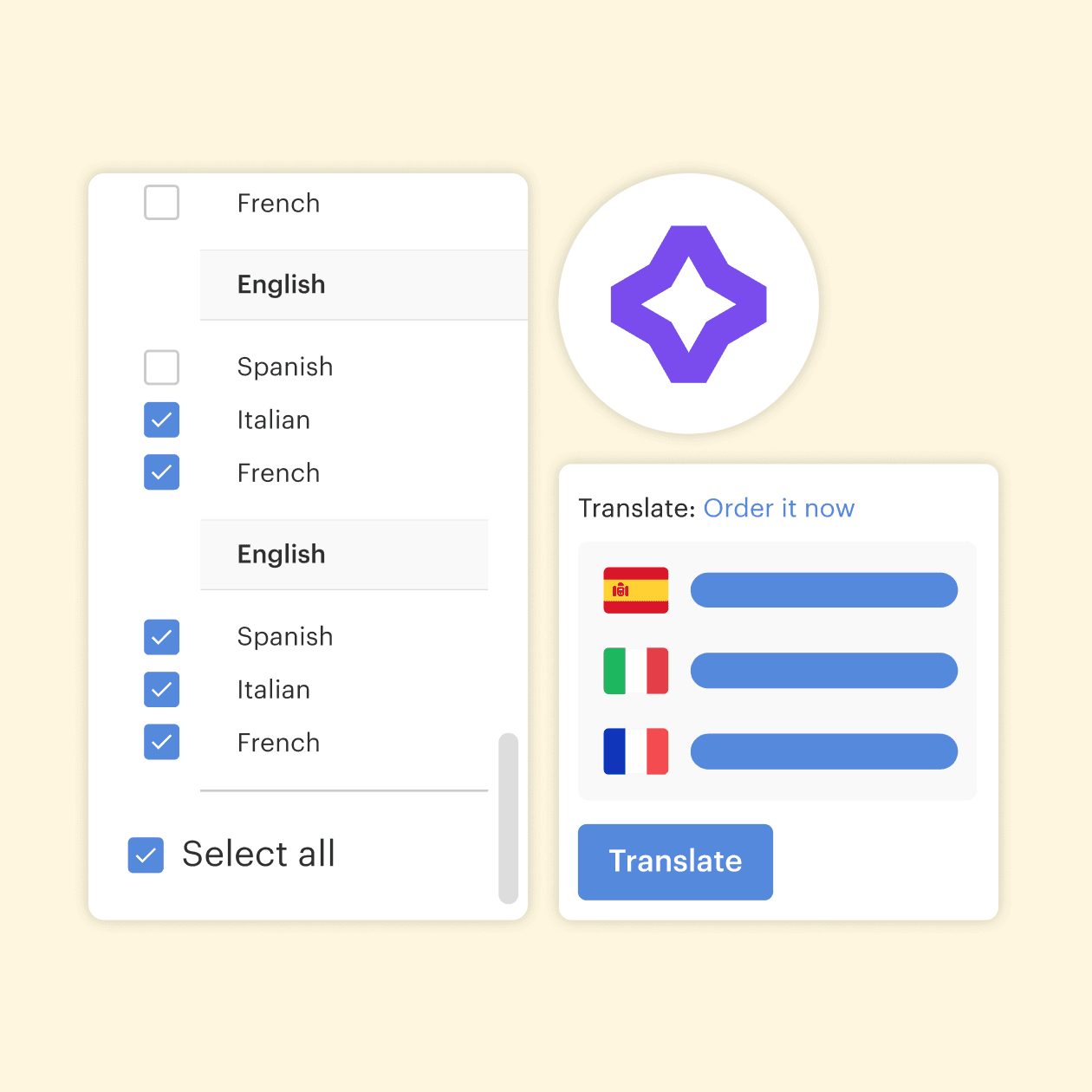Click the language list scrollbar thumb

(x=508, y=818)
